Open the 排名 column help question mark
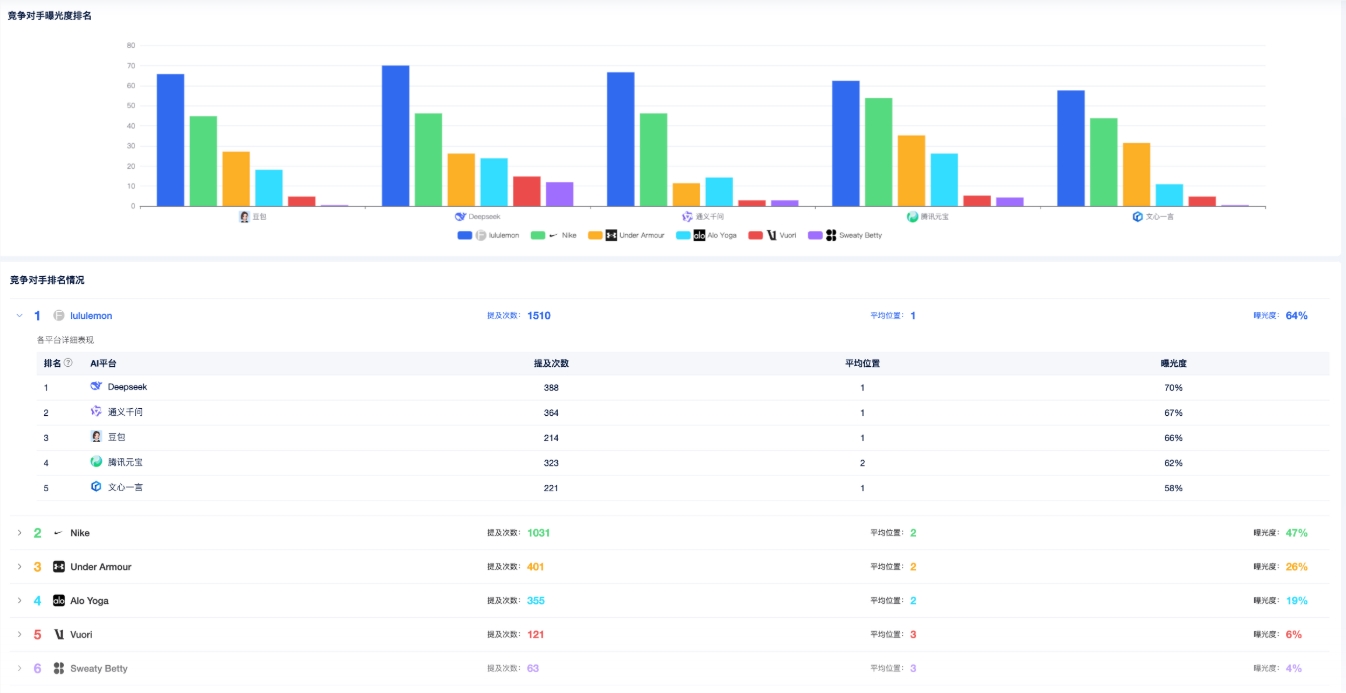This screenshot has width=1346, height=693. tap(67, 364)
